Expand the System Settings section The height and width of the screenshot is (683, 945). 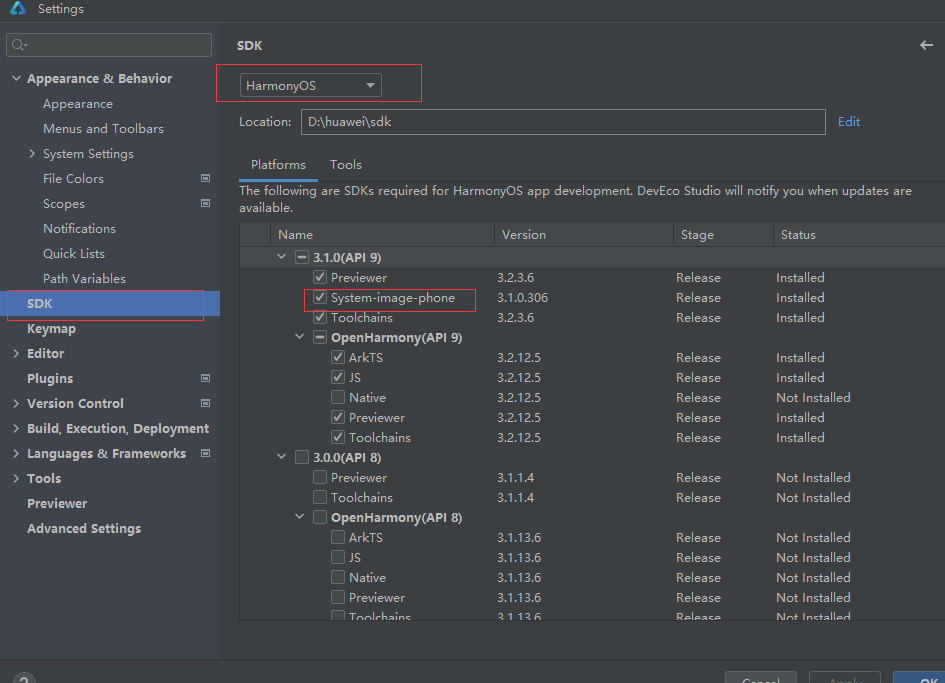32,154
